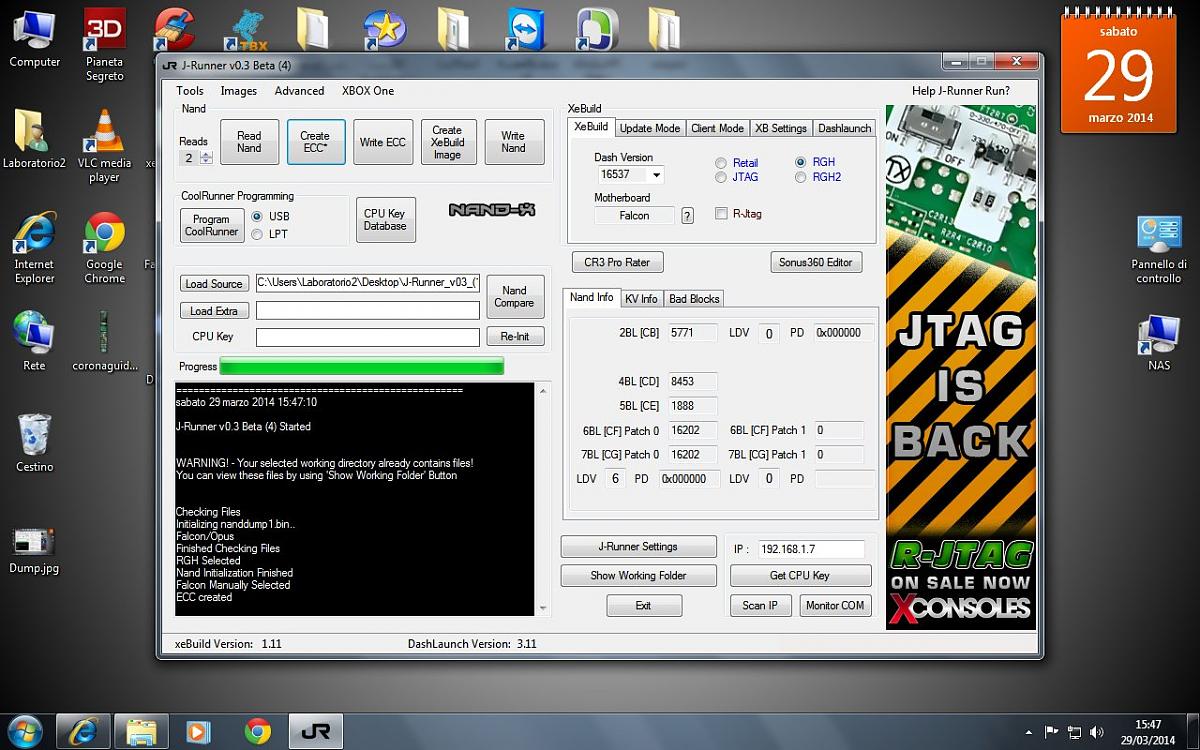Image resolution: width=1200 pixels, height=750 pixels.
Task: Open the Dashlaunch tab
Action: [845, 128]
